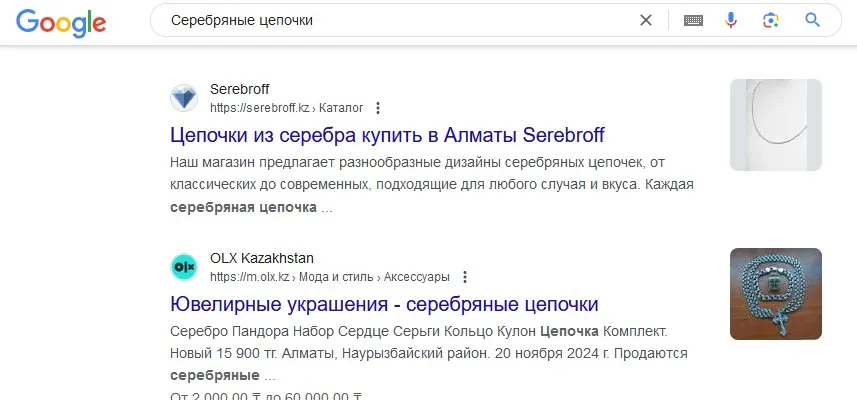Click the Serebroff diamond favicon
Screen dimensions: 857x400
[184, 98]
